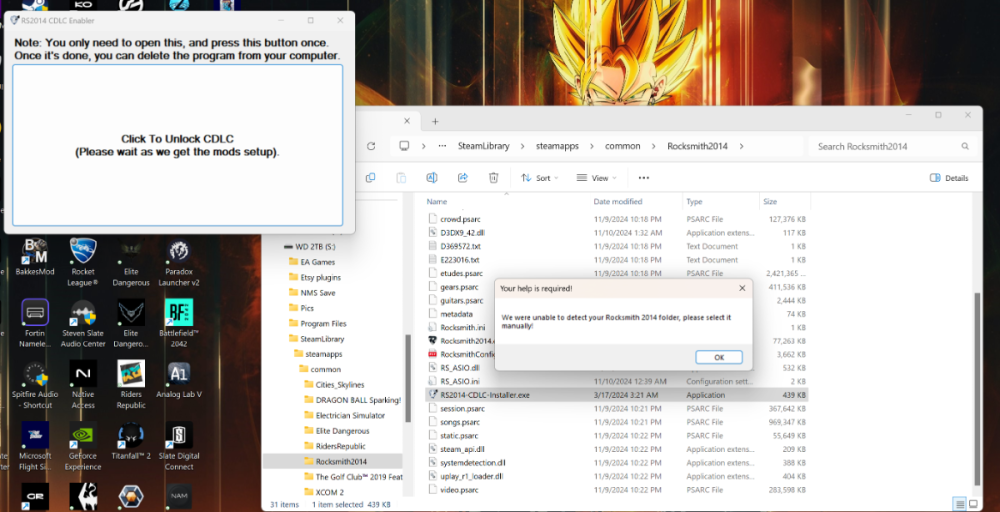Image resolution: width=1000 pixels, height=512 pixels.
Task: Select Cities_Skylines folder in navigation tree
Action: 340,384
